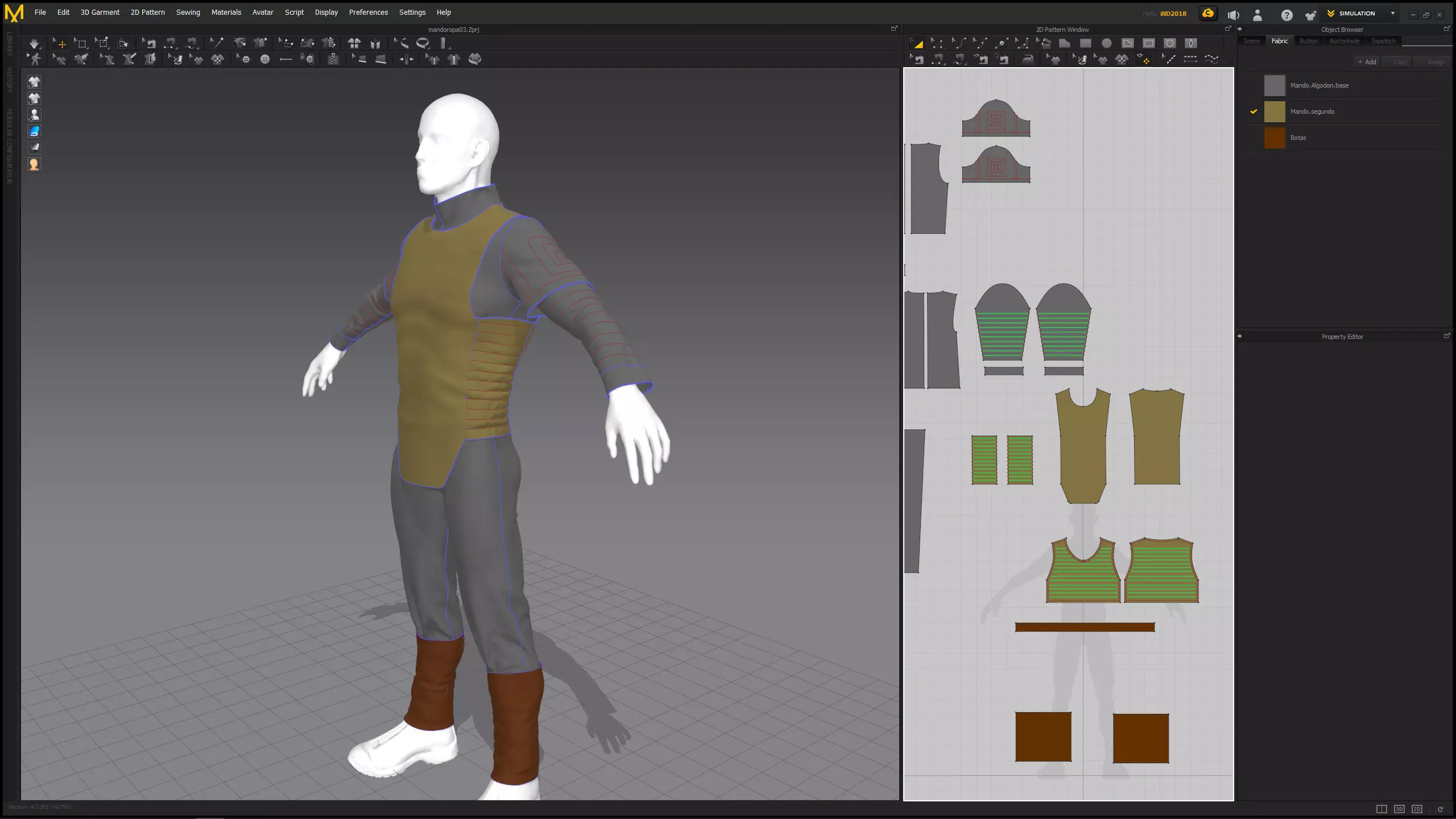Image resolution: width=1456 pixels, height=819 pixels.
Task: Select the Ellipse pattern tool
Action: pyautogui.click(x=1106, y=43)
